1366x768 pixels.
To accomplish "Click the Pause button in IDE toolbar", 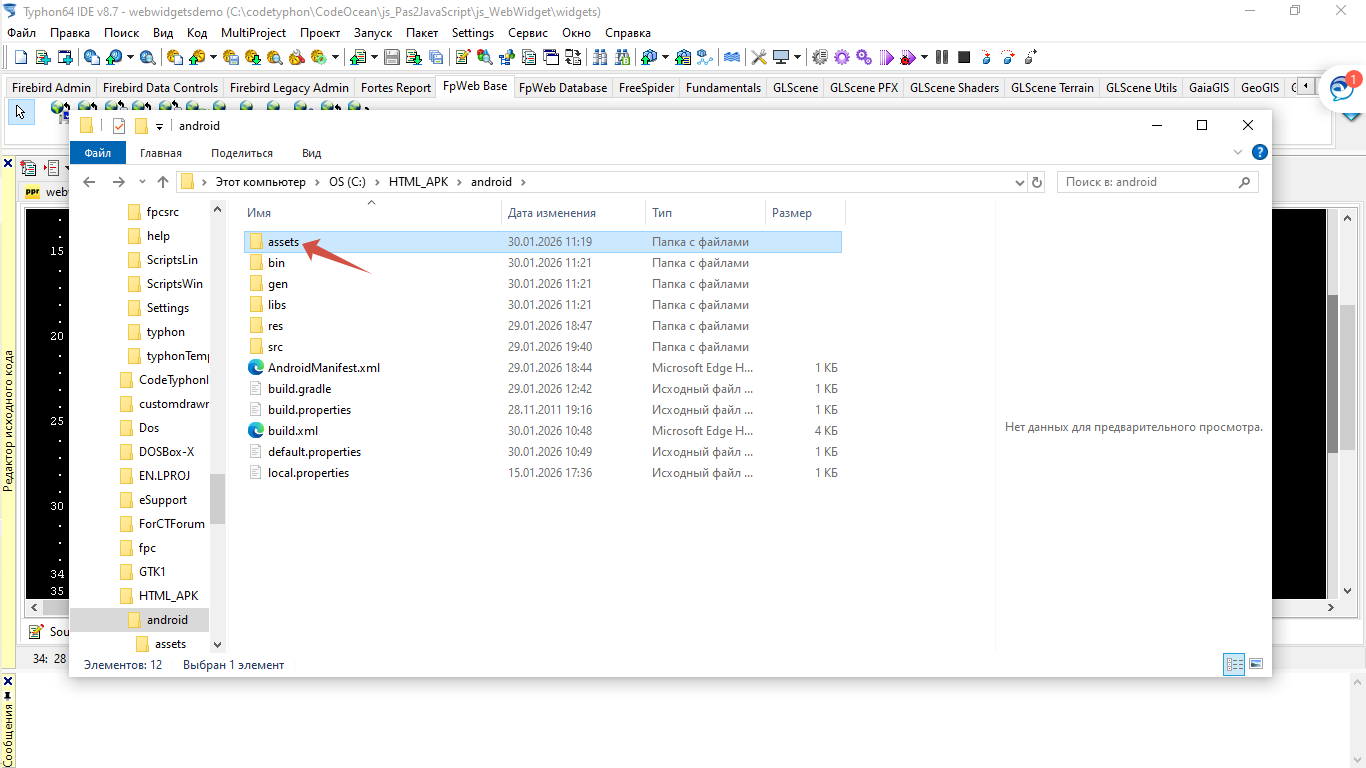I will 942,57.
